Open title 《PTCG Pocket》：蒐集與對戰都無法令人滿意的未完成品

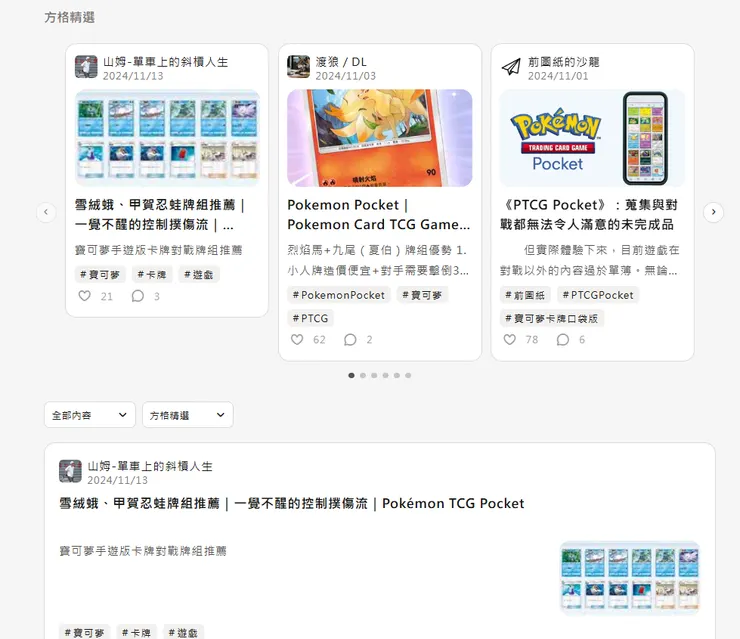coord(589,215)
